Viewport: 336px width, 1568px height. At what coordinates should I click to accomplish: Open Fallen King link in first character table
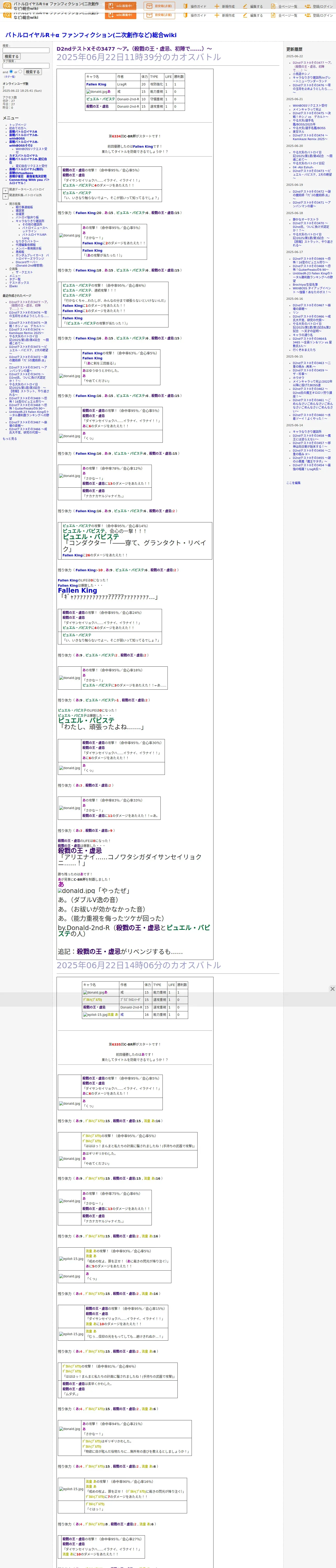tap(96, 85)
